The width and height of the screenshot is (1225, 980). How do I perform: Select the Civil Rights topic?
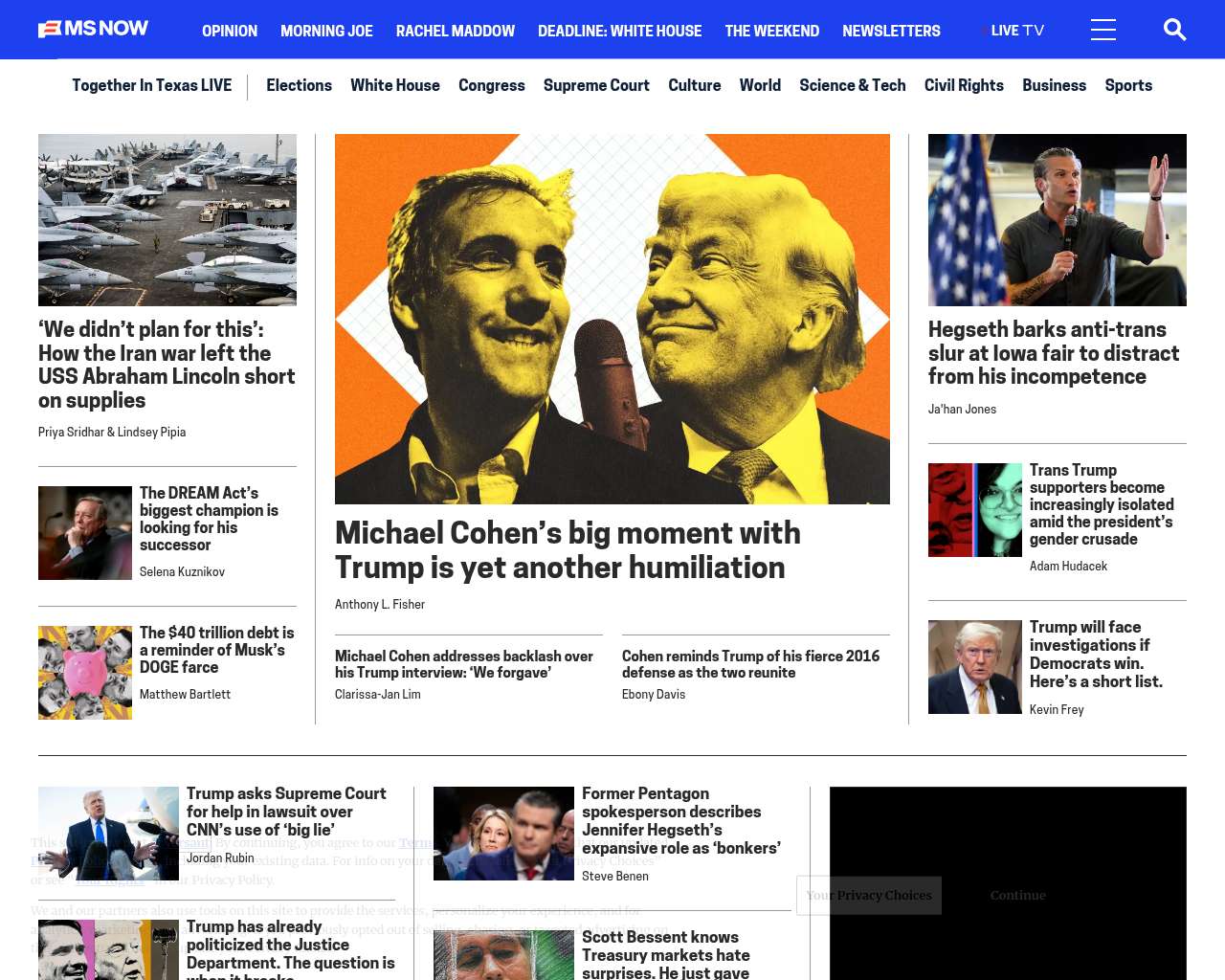click(964, 85)
